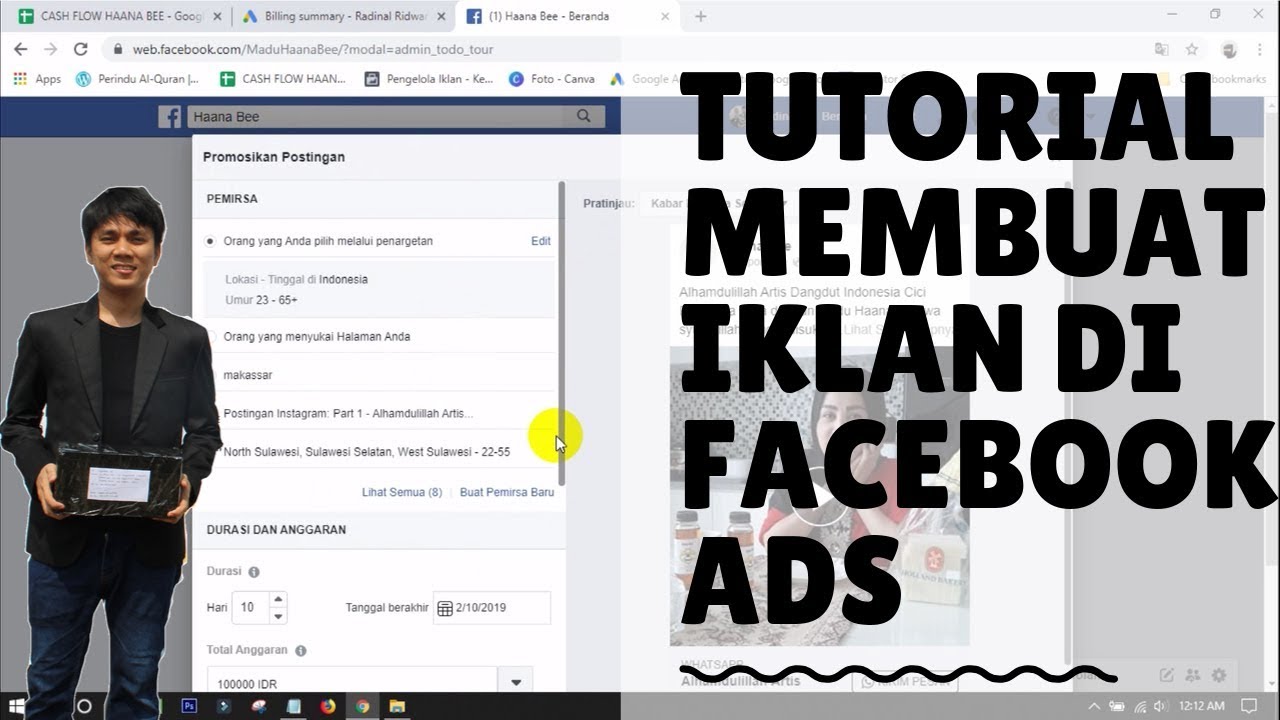
Task: Click the translate page icon in address bar
Action: pyautogui.click(x=1161, y=49)
